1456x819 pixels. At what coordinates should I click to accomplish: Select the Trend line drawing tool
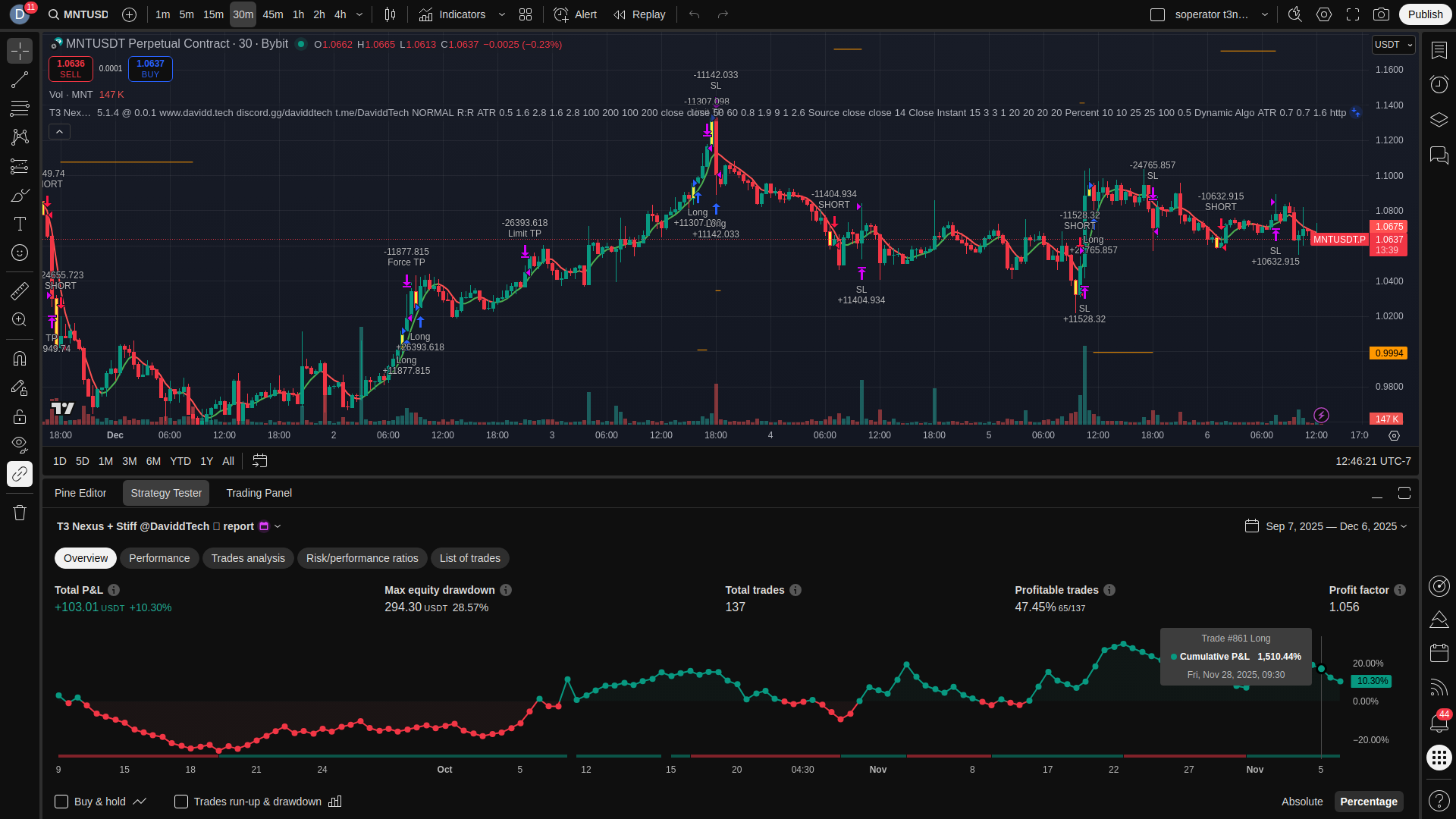(20, 80)
